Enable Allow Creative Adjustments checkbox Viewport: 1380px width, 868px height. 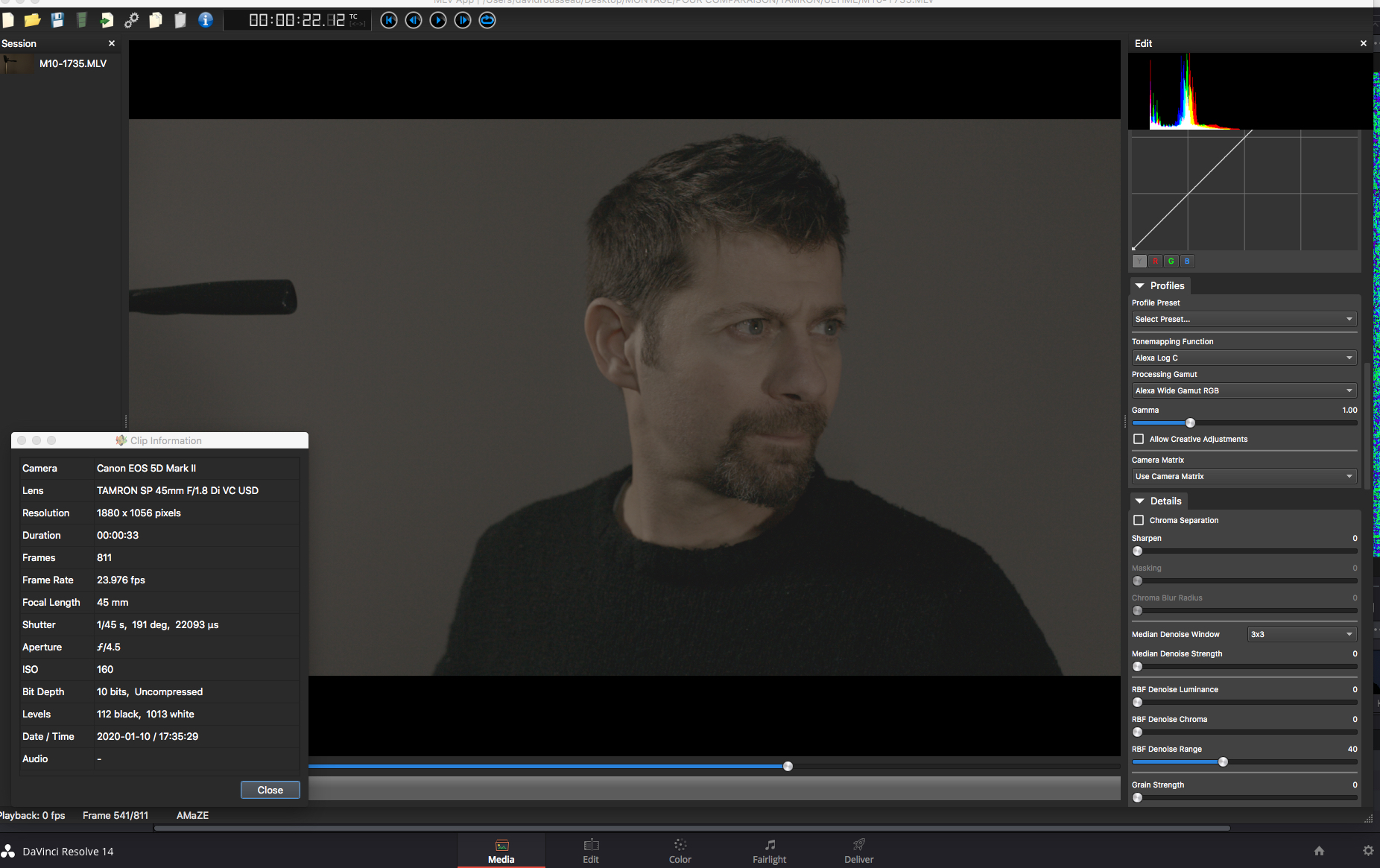(1139, 439)
